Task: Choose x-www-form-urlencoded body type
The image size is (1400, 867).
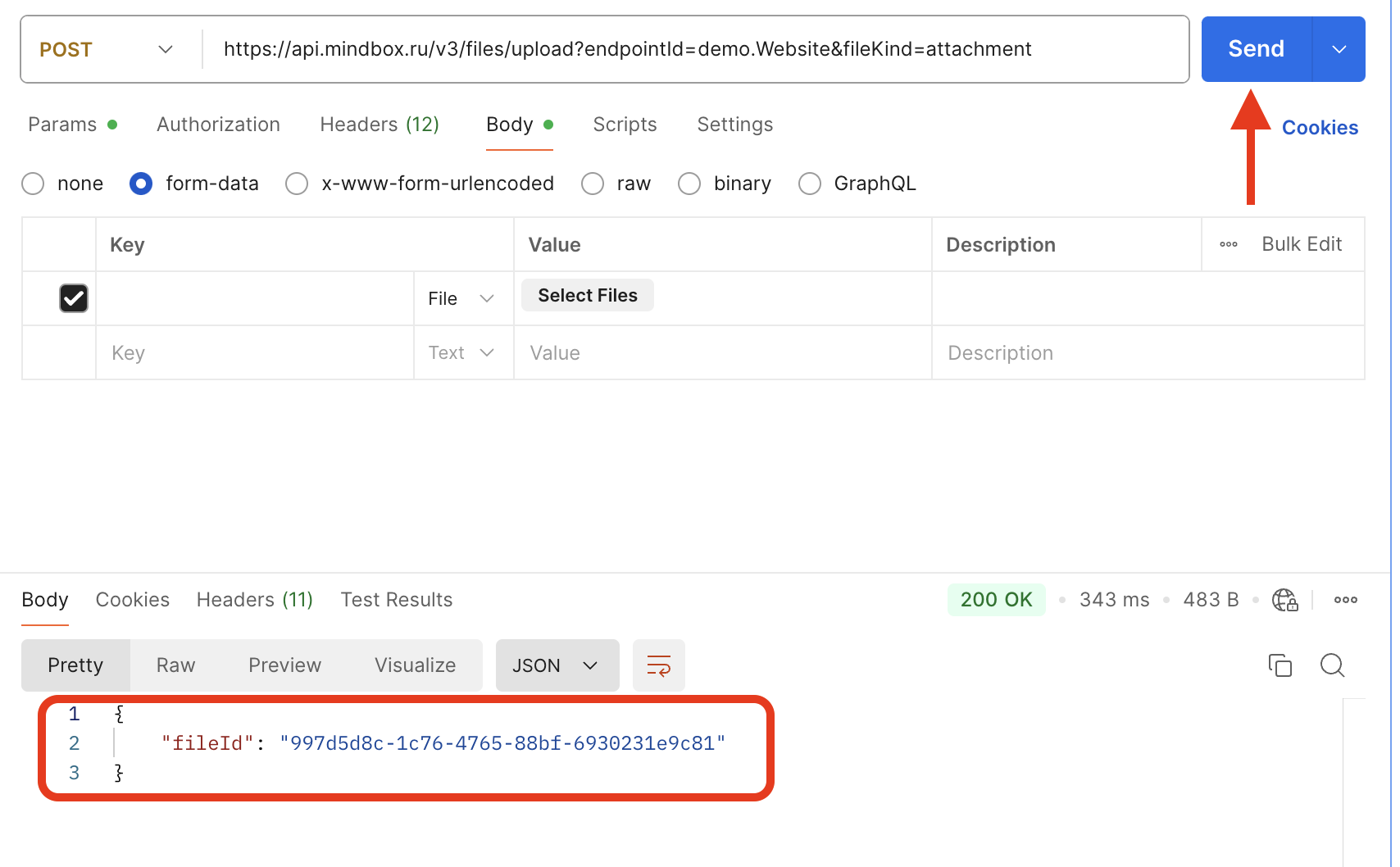Action: coord(297,184)
